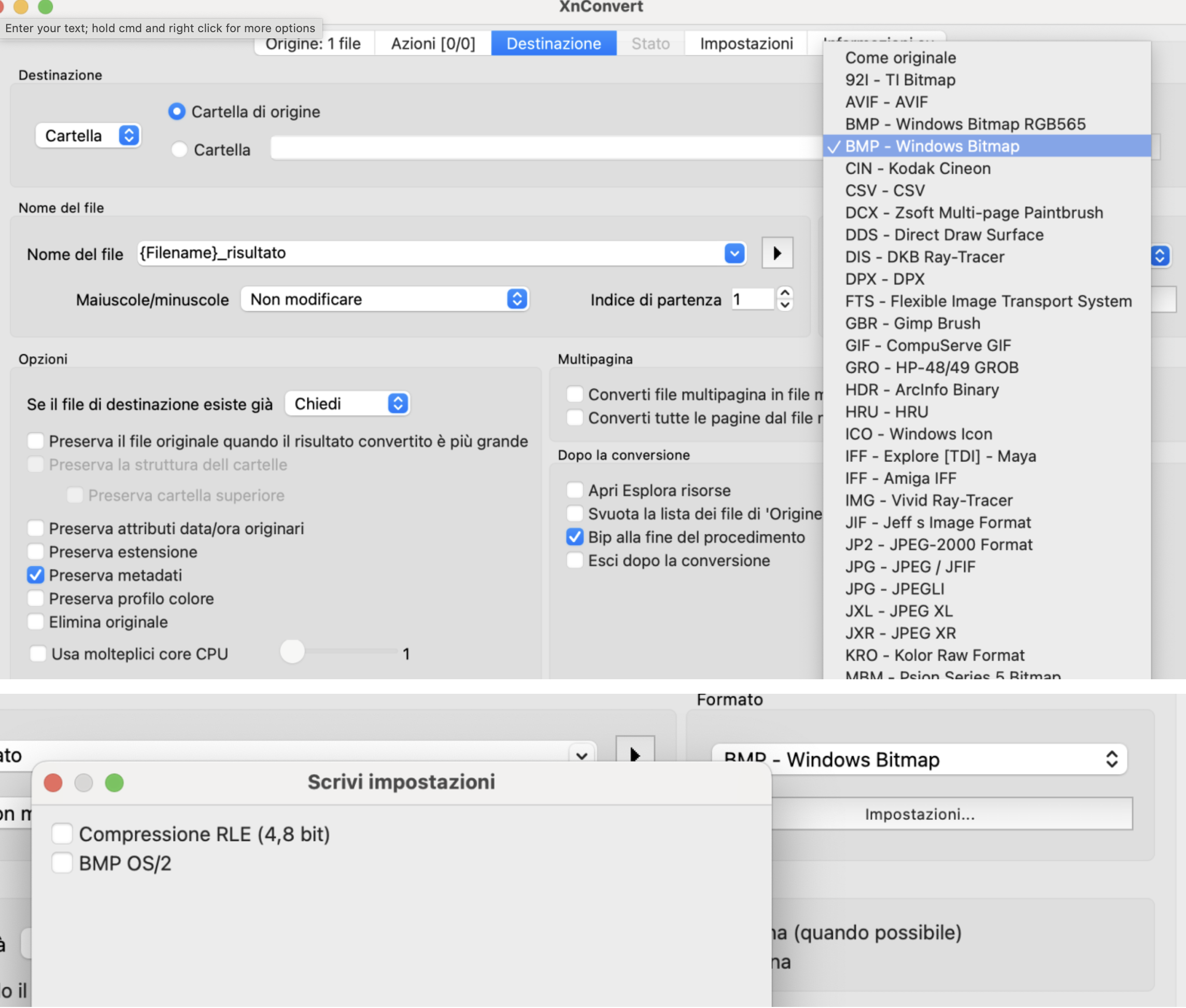Open Maiuscole/minuscole Non modificare dropdown

(x=385, y=299)
